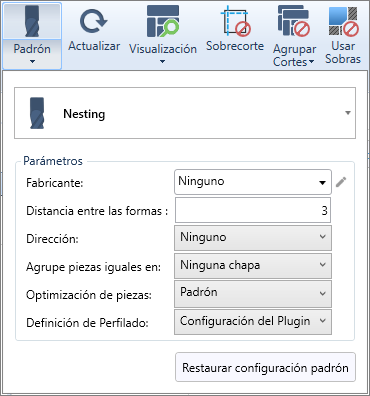Viewport: 370px width, 396px height.
Task: Click the Optimización de piezas: label
Action: 89,295
